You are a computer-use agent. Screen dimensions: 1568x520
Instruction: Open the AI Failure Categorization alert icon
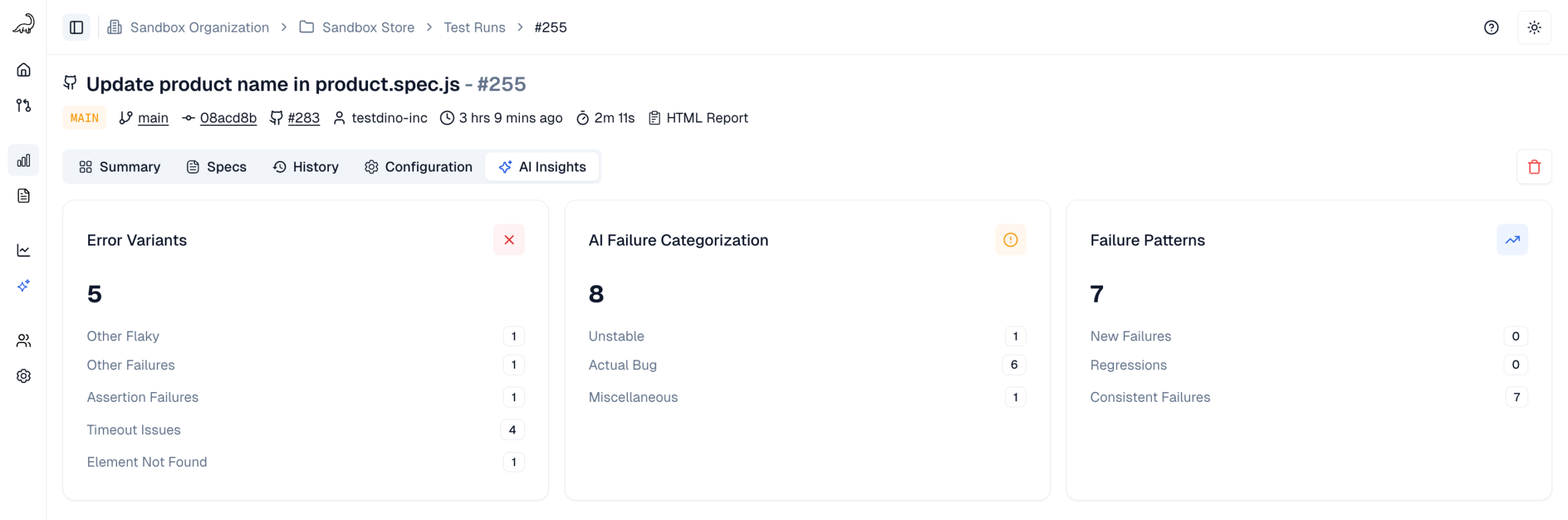1010,239
